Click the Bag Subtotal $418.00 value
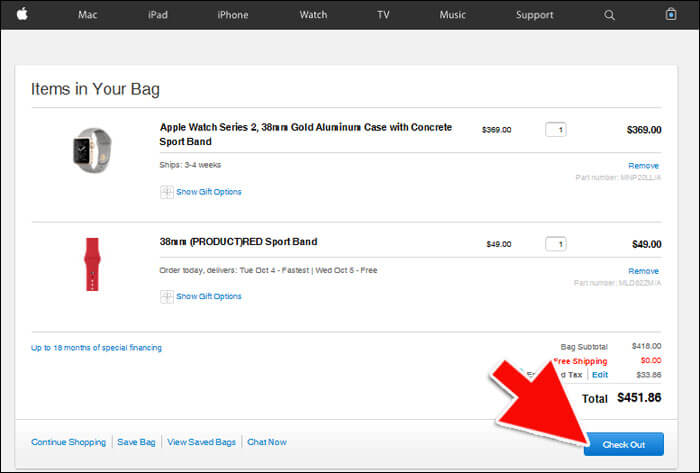Screen dimensions: 700x473 646,346
